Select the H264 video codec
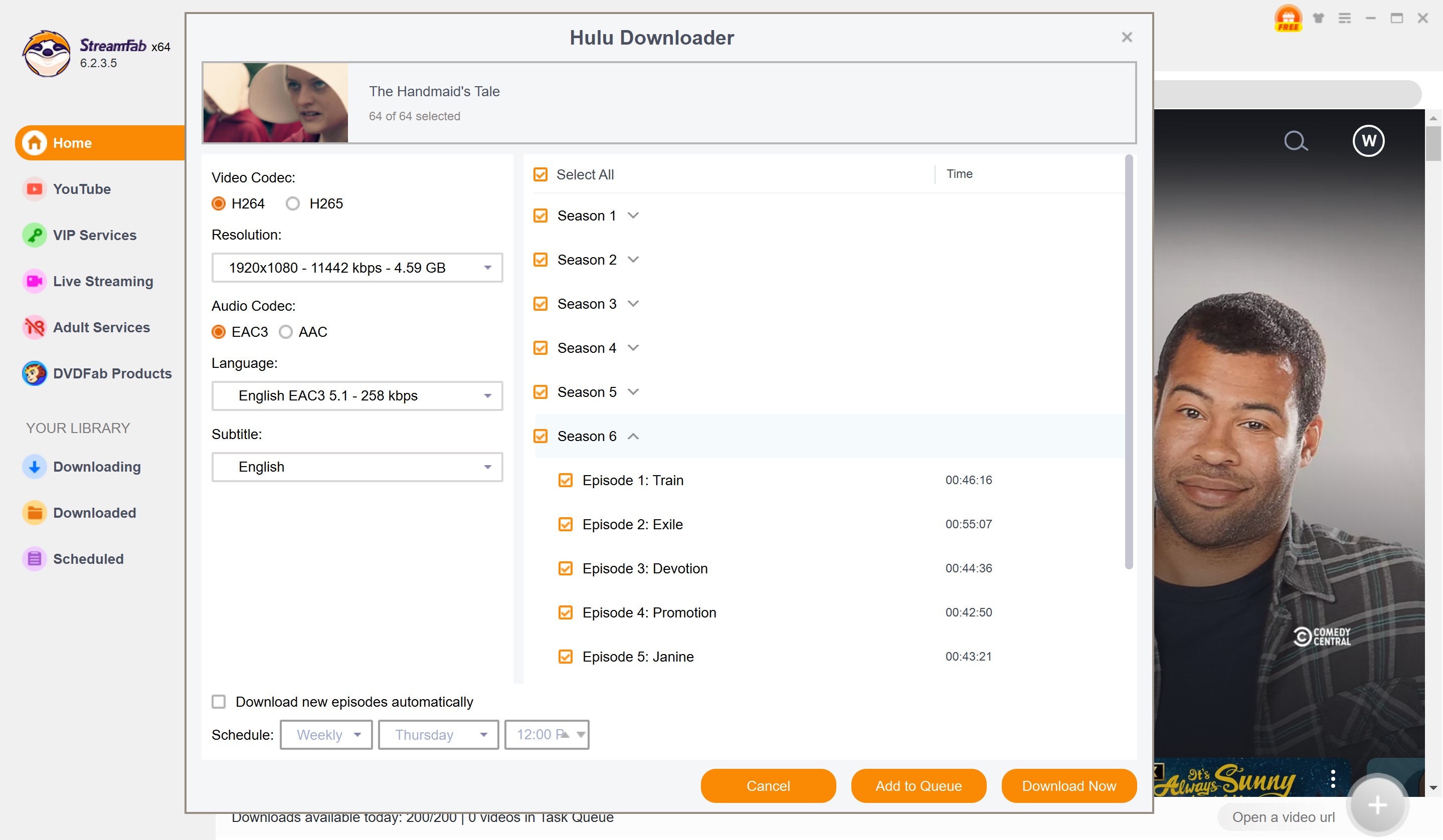 click(219, 203)
